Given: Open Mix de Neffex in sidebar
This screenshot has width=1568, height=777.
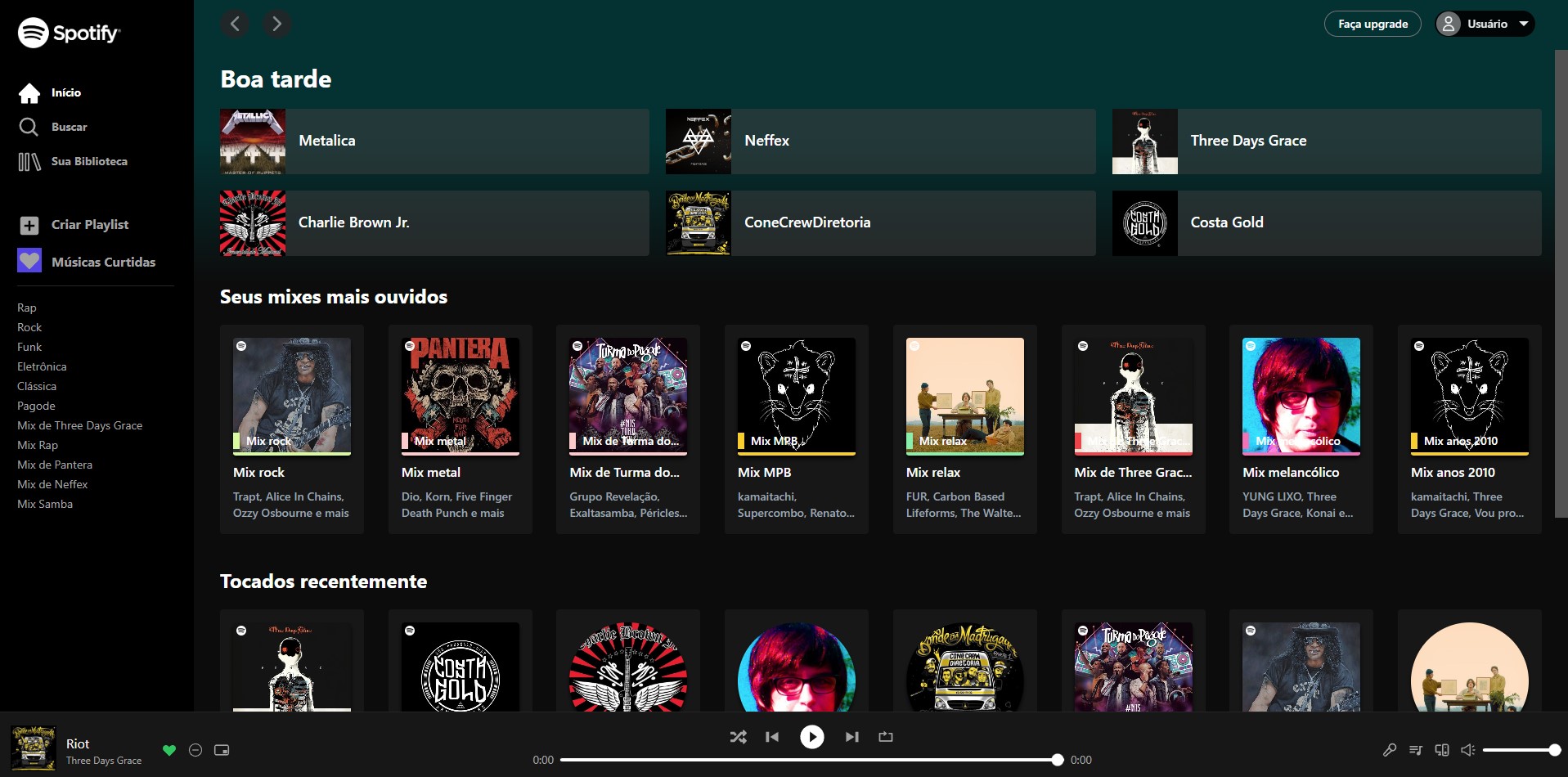Looking at the screenshot, I should pyautogui.click(x=52, y=485).
